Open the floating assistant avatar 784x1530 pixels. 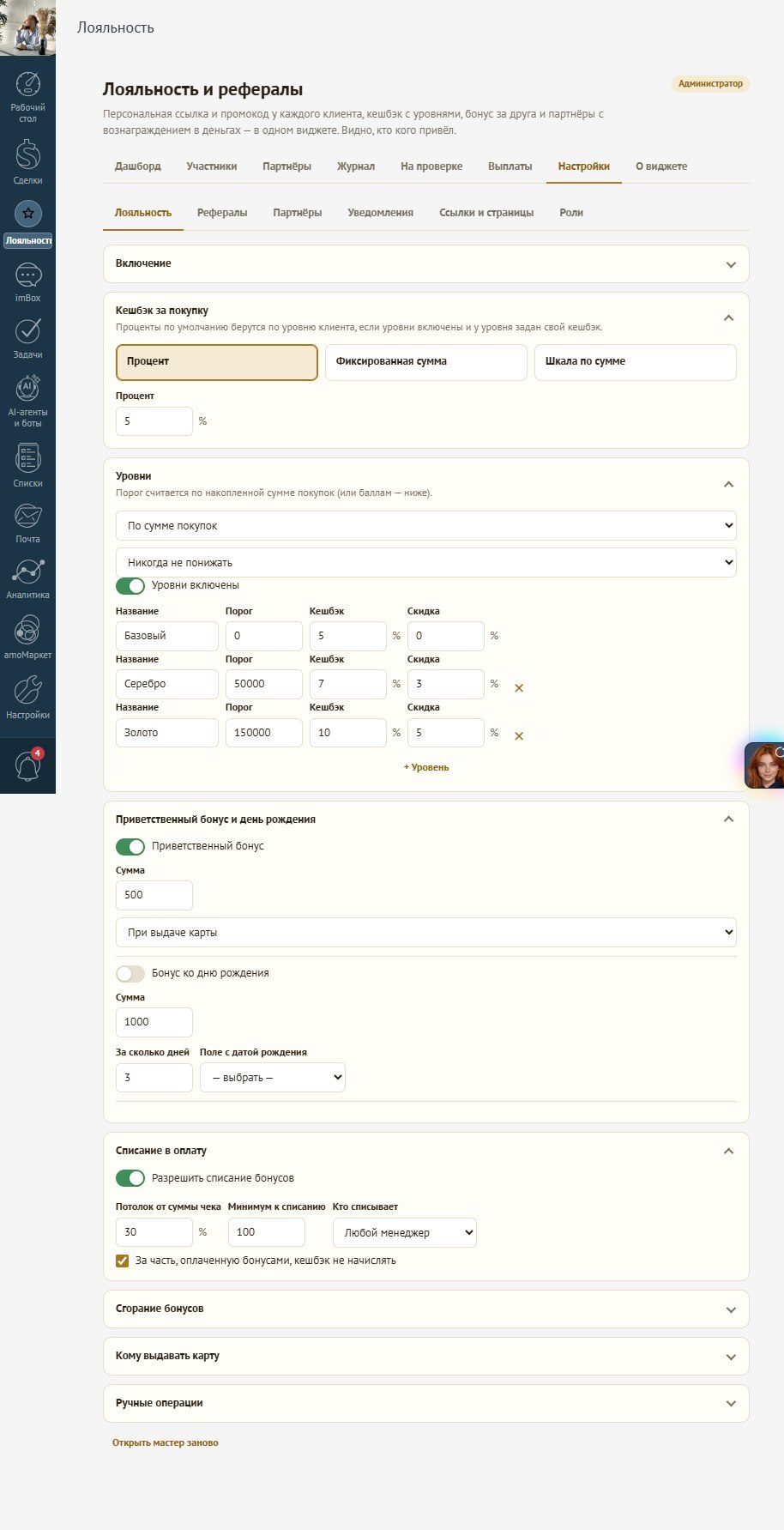click(764, 765)
